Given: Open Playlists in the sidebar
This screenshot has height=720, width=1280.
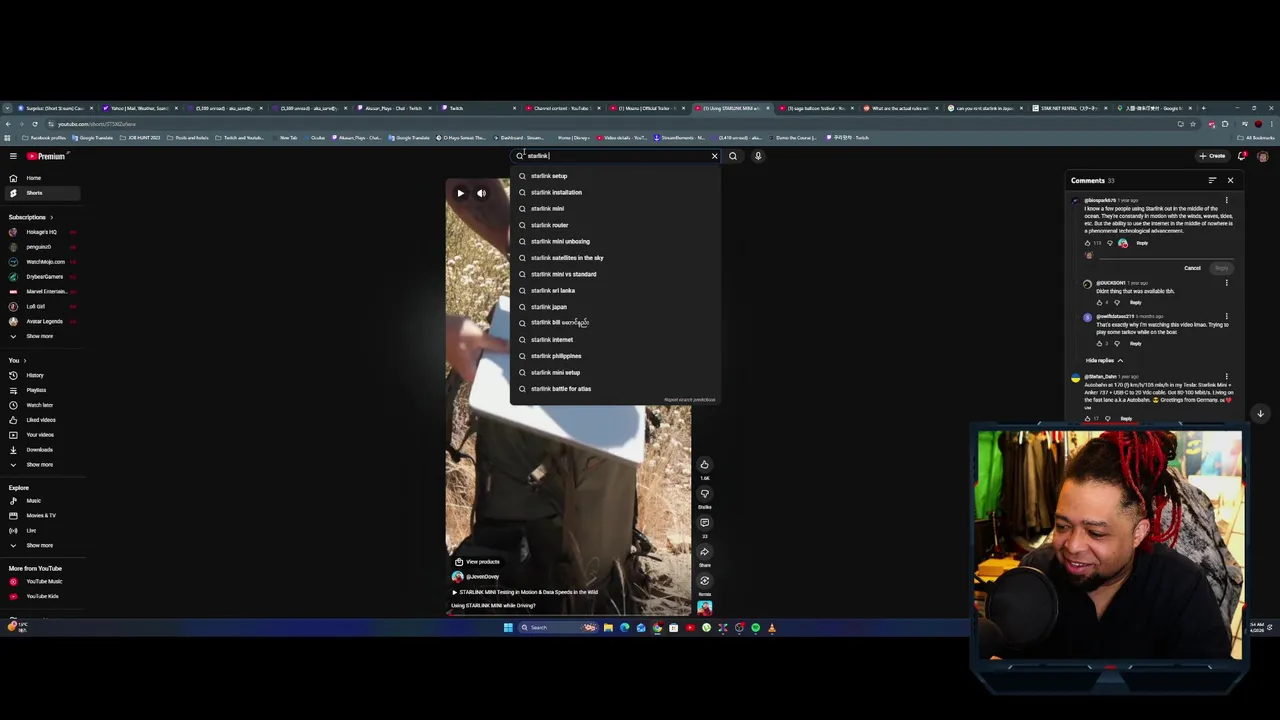Looking at the screenshot, I should click(41, 390).
